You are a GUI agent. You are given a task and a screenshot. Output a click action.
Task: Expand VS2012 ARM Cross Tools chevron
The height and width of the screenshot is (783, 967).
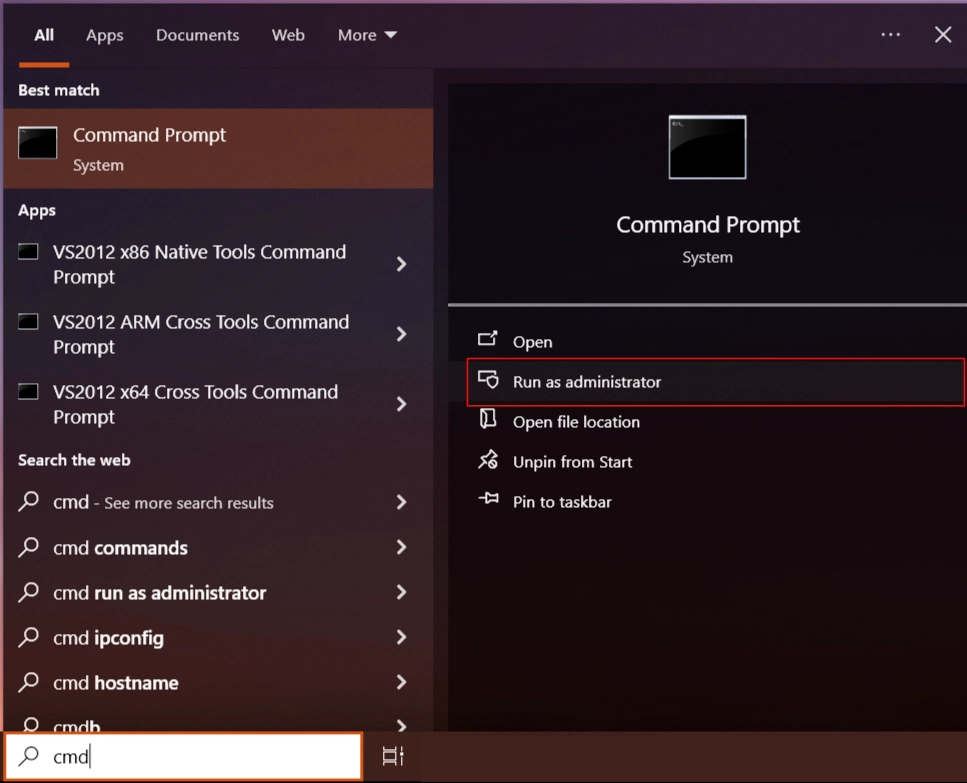click(x=401, y=334)
